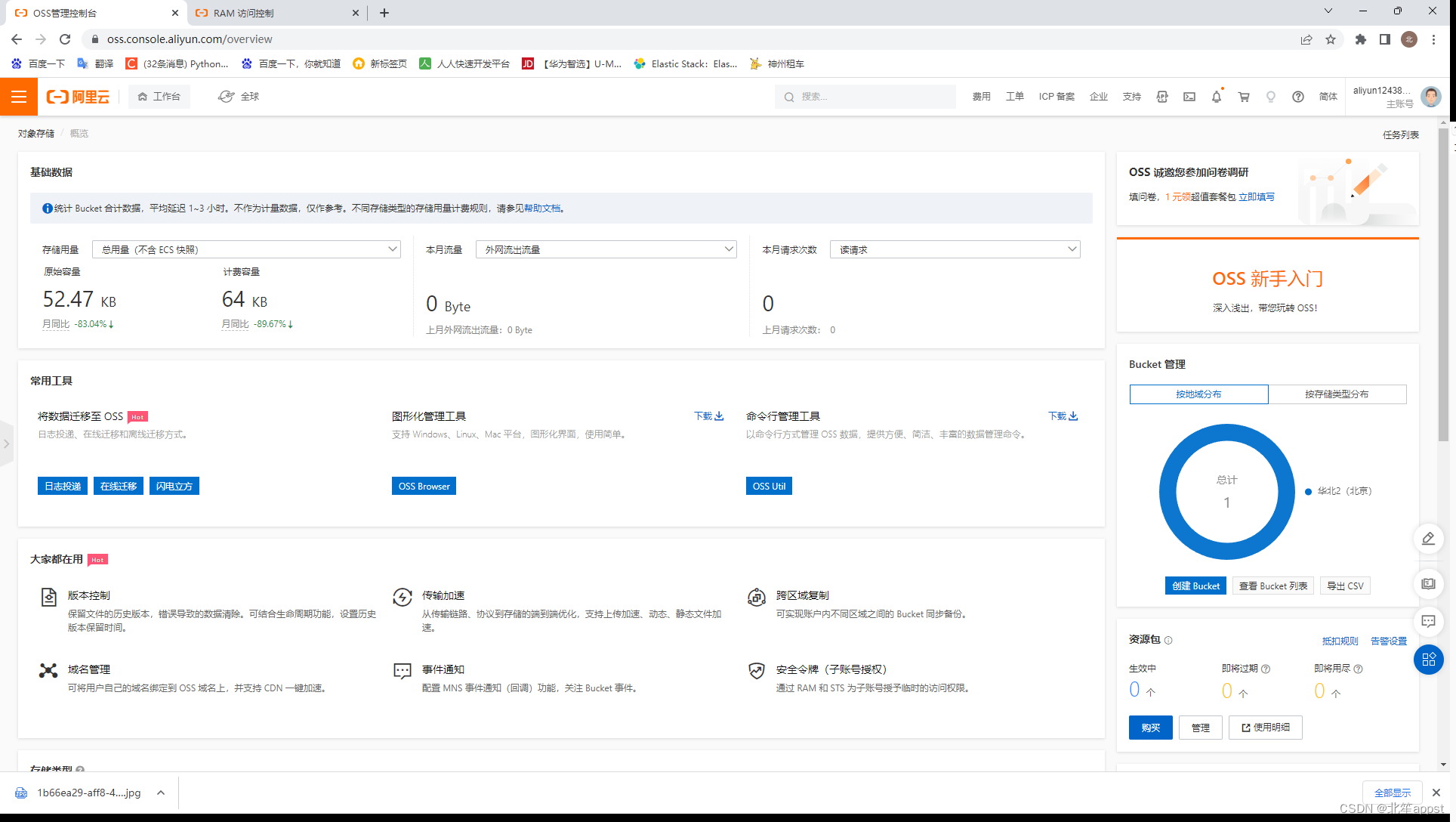Open the help question mark icon

tap(1298, 97)
